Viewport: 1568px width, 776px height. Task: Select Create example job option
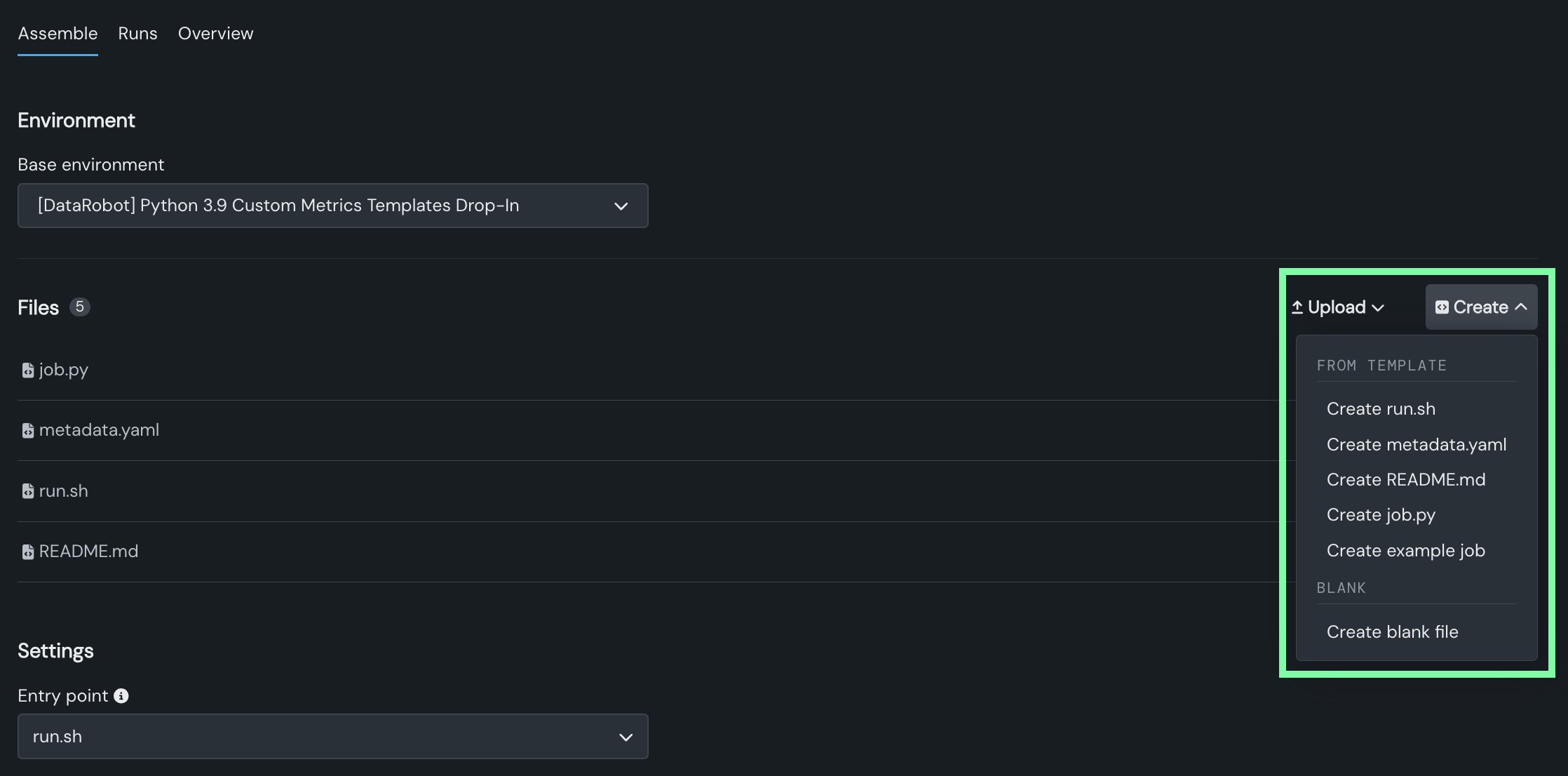[x=1405, y=551]
